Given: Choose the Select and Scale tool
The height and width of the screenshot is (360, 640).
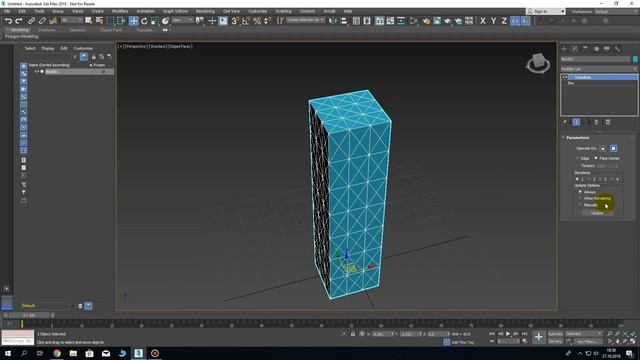Looking at the screenshot, I should click(155, 21).
